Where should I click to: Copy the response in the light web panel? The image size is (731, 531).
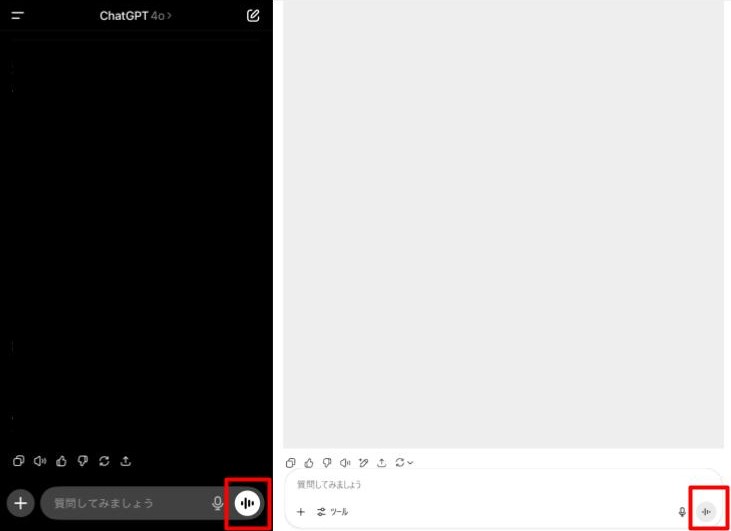coord(290,463)
